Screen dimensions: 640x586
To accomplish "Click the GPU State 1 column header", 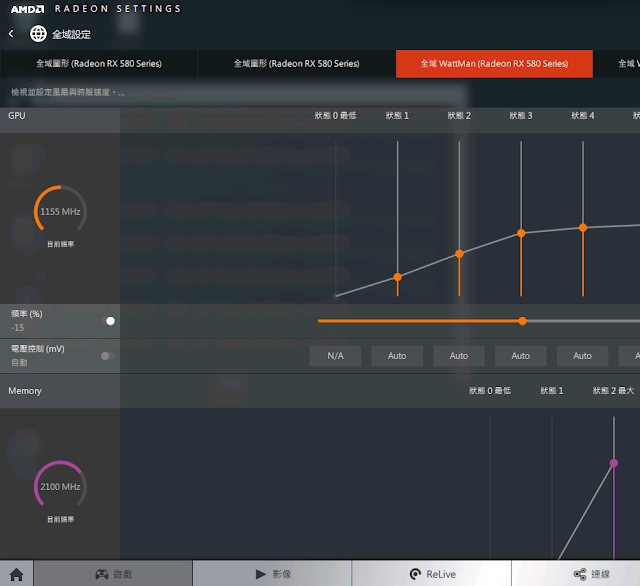I will click(x=398, y=116).
